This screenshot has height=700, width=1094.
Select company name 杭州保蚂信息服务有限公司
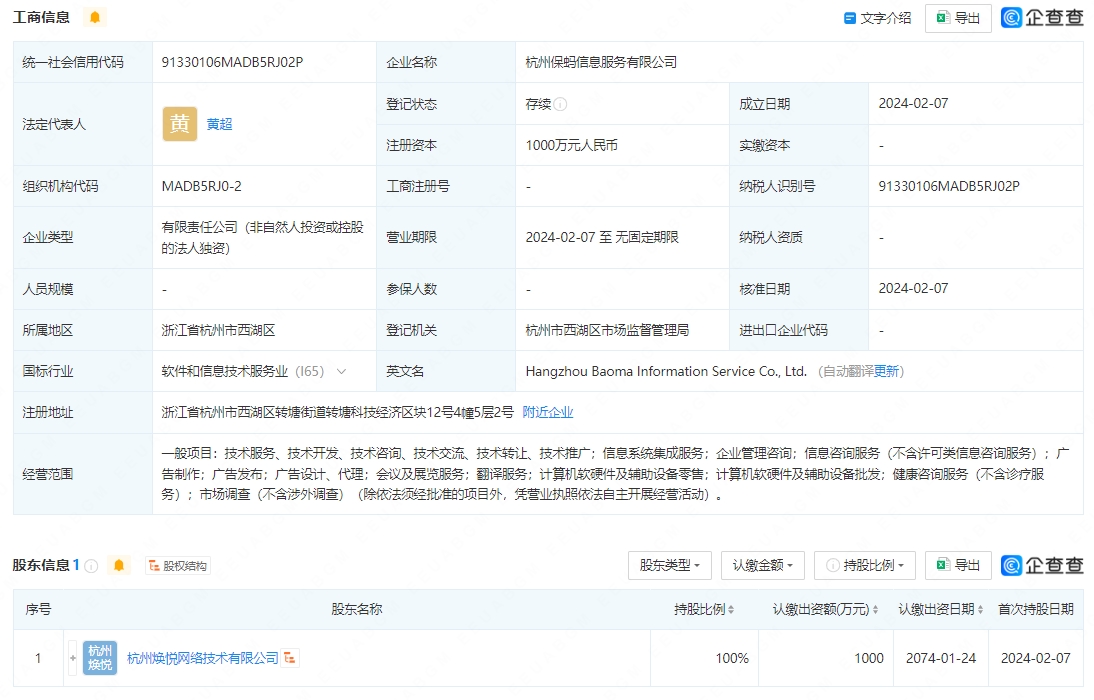(601, 62)
